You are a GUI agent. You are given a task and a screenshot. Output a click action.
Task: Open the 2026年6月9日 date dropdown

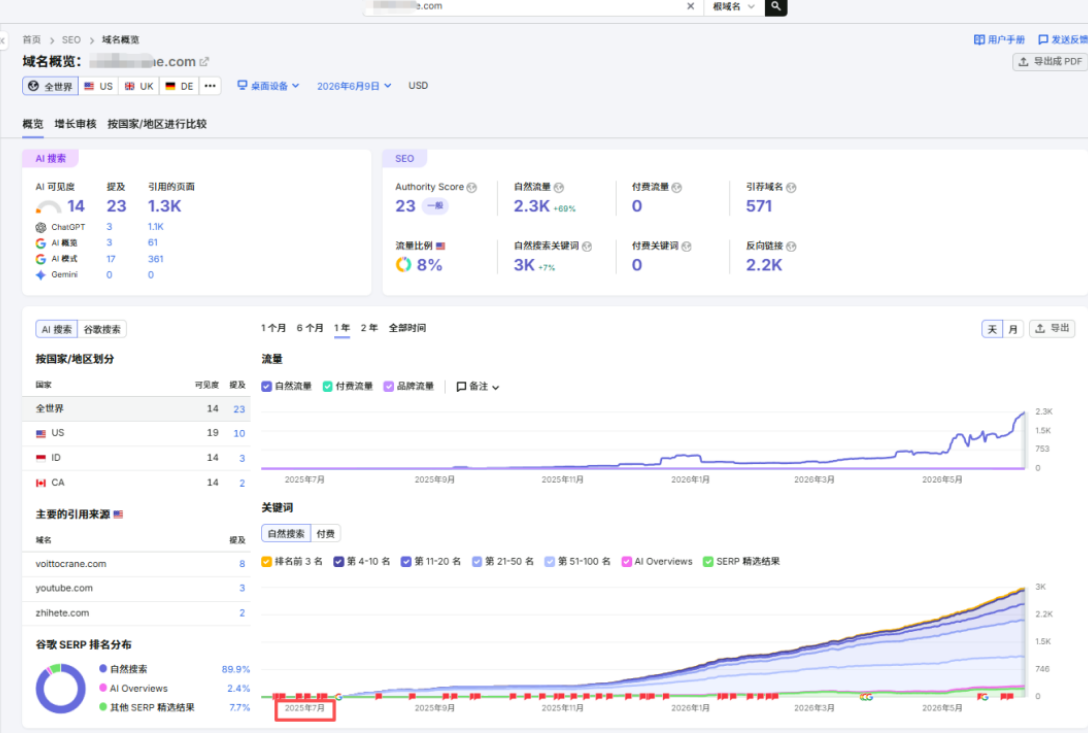pos(354,86)
